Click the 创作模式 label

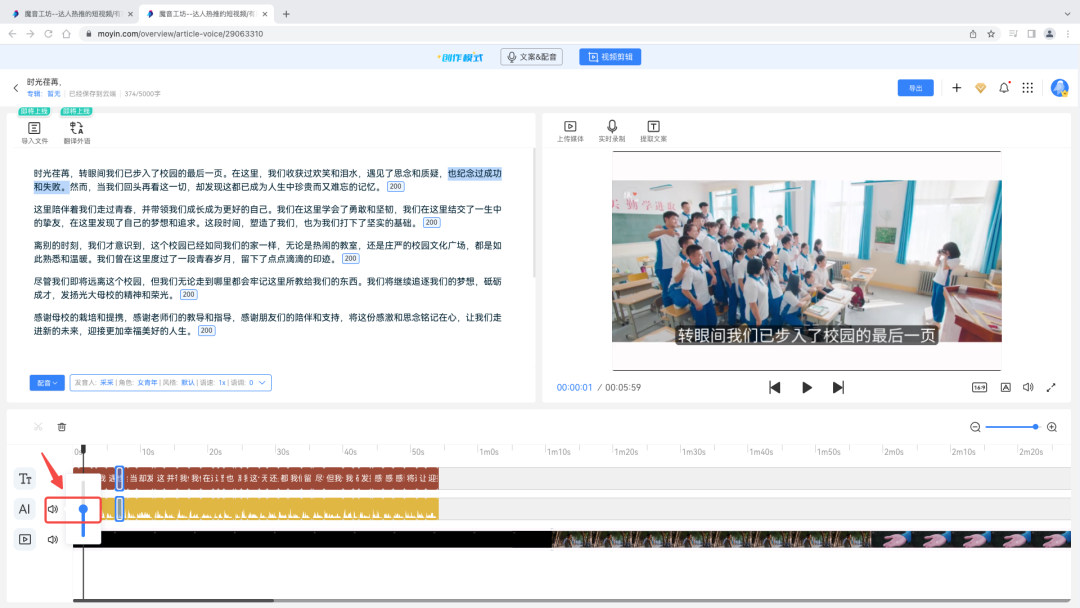(460, 57)
